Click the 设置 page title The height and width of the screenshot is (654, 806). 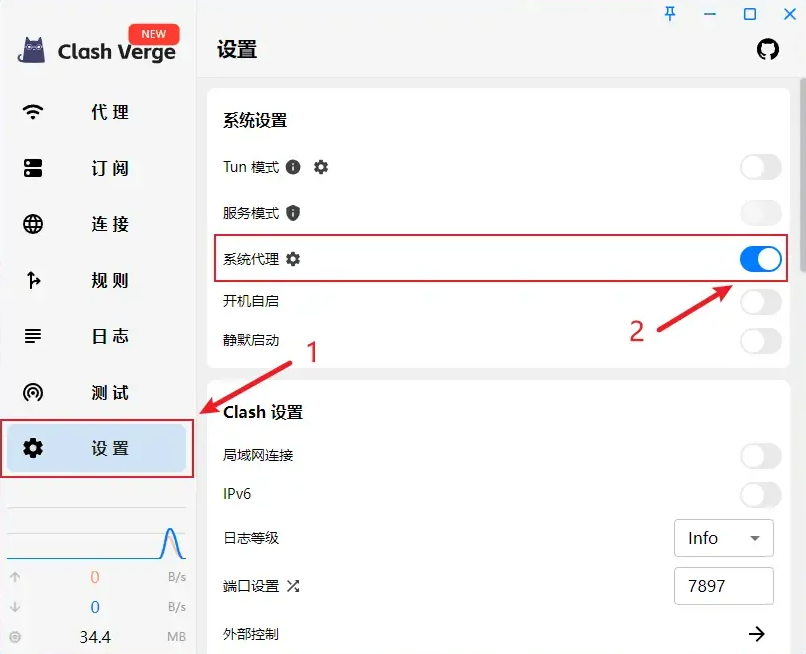[x=236, y=50]
